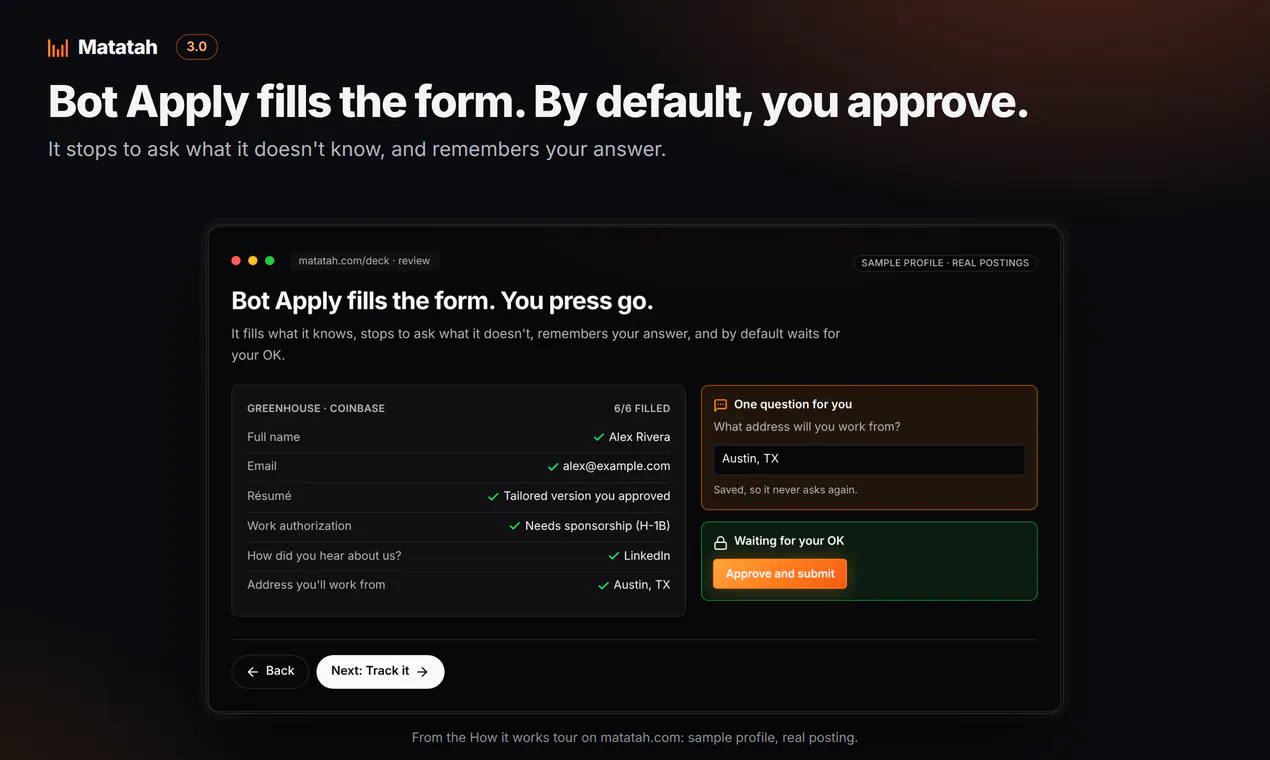Click the Saved, so it never asks again note
Image resolution: width=1270 pixels, height=760 pixels.
click(785, 490)
